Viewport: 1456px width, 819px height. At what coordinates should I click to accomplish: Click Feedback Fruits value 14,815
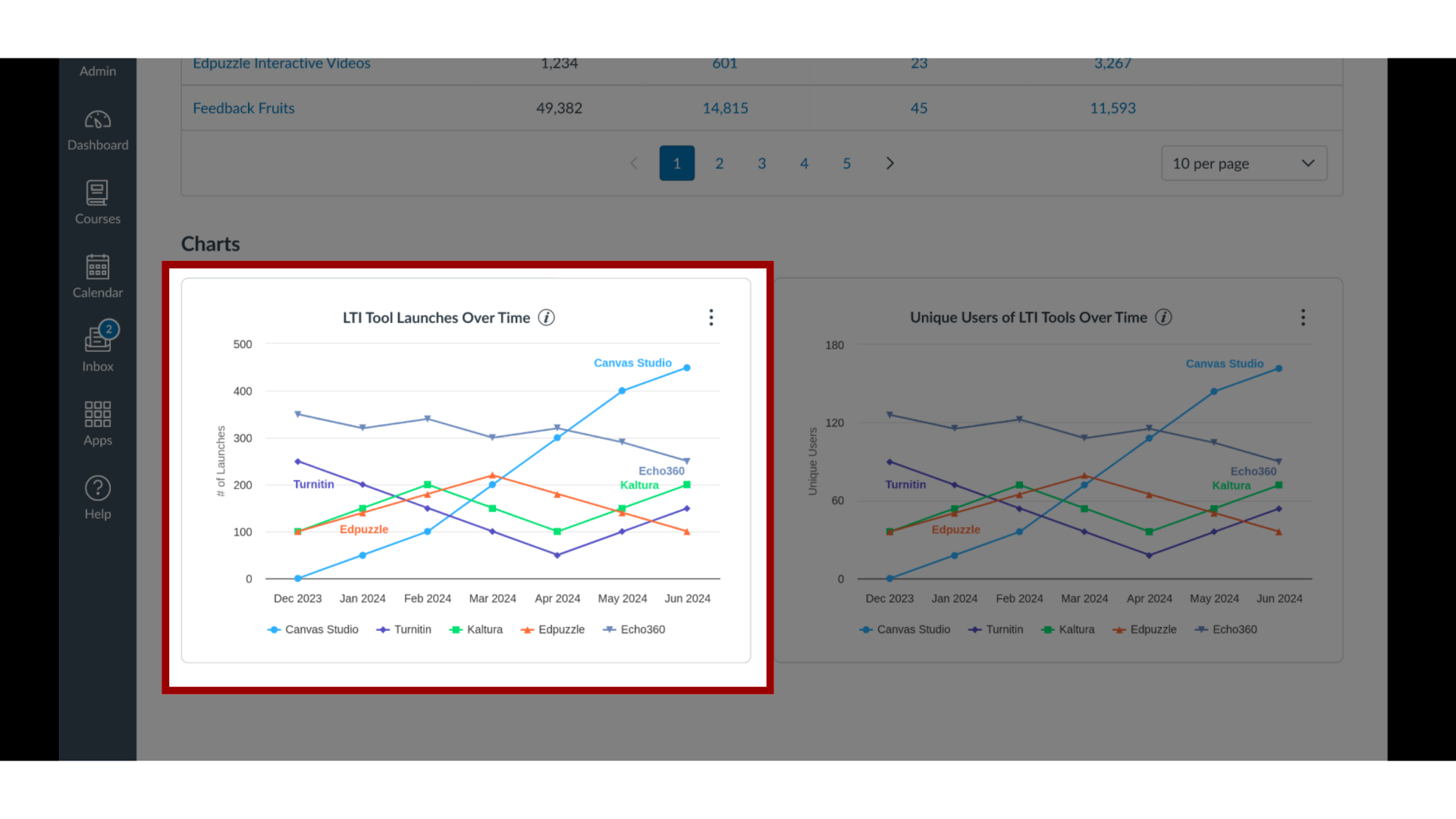pyautogui.click(x=725, y=108)
